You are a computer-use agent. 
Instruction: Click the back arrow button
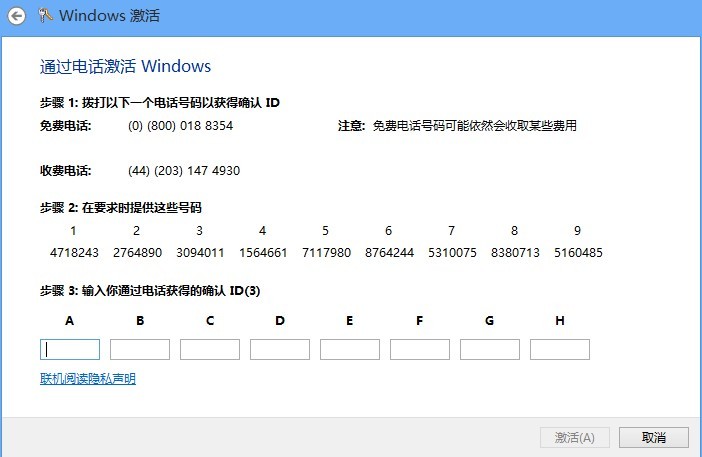(17, 17)
